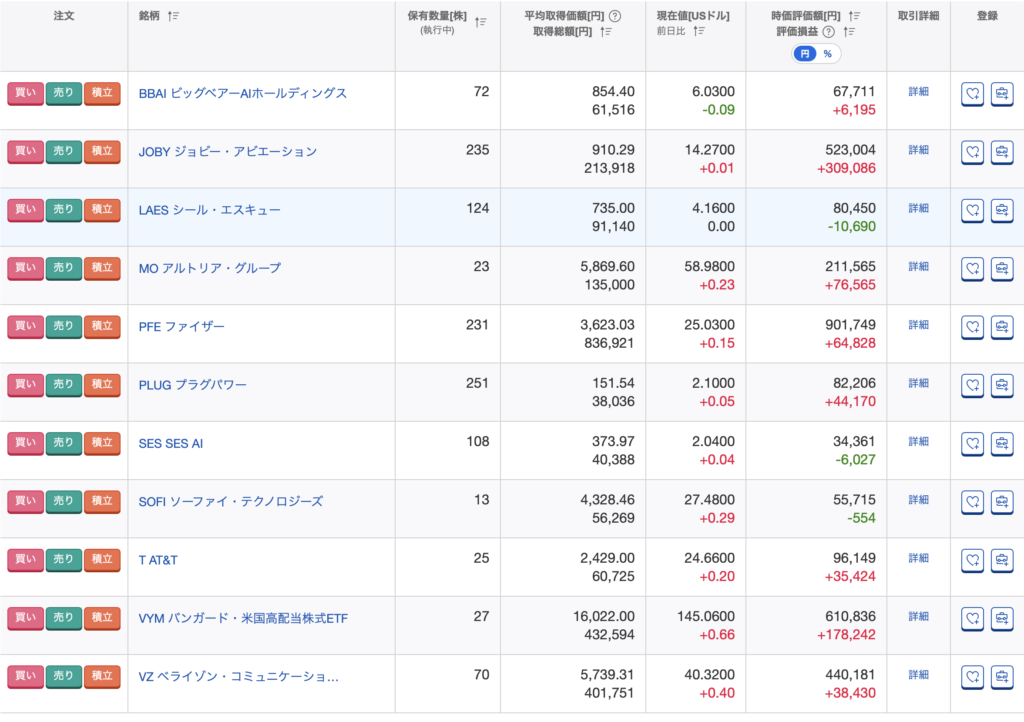
Task: Switch profit display to 円
Action: pos(805,54)
